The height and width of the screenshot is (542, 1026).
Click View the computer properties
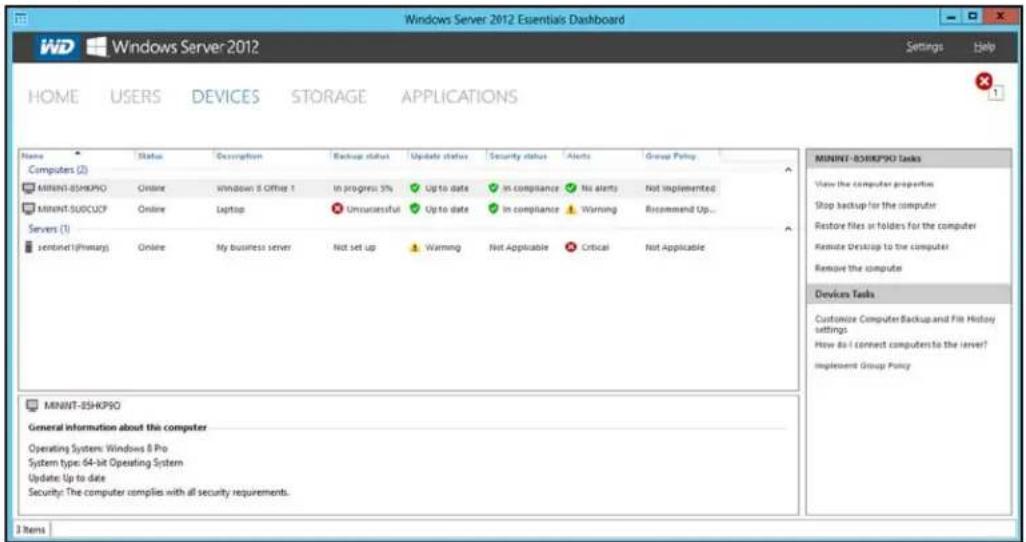(874, 185)
